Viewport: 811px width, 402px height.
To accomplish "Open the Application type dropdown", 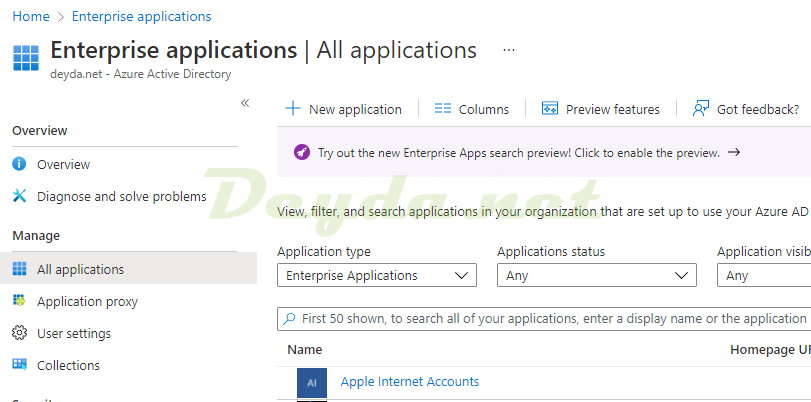I will coord(376,275).
